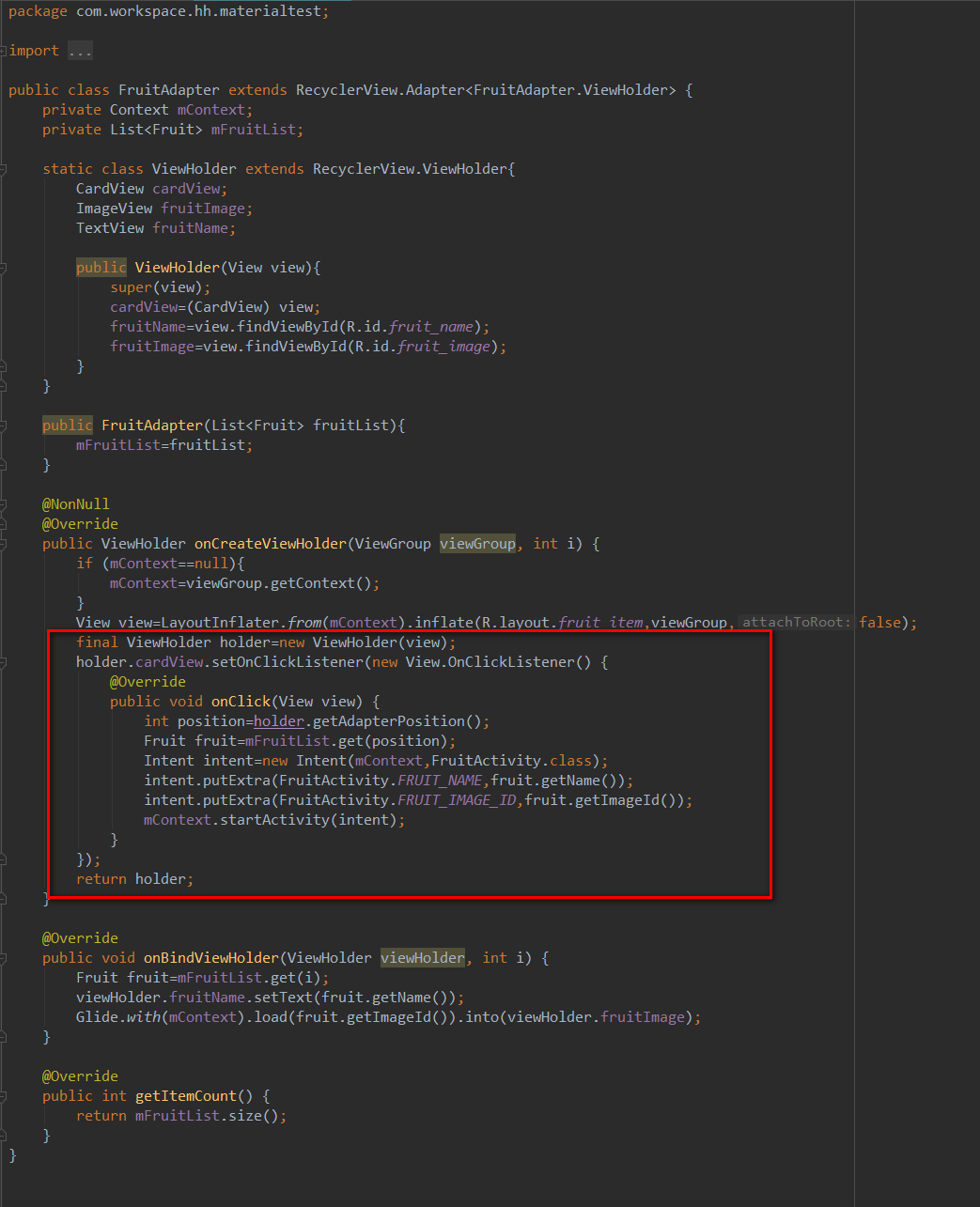This screenshot has width=980, height=1207.
Task: Click highlighted viewGroup parameter in onCreateViewHolder signature
Action: (477, 544)
